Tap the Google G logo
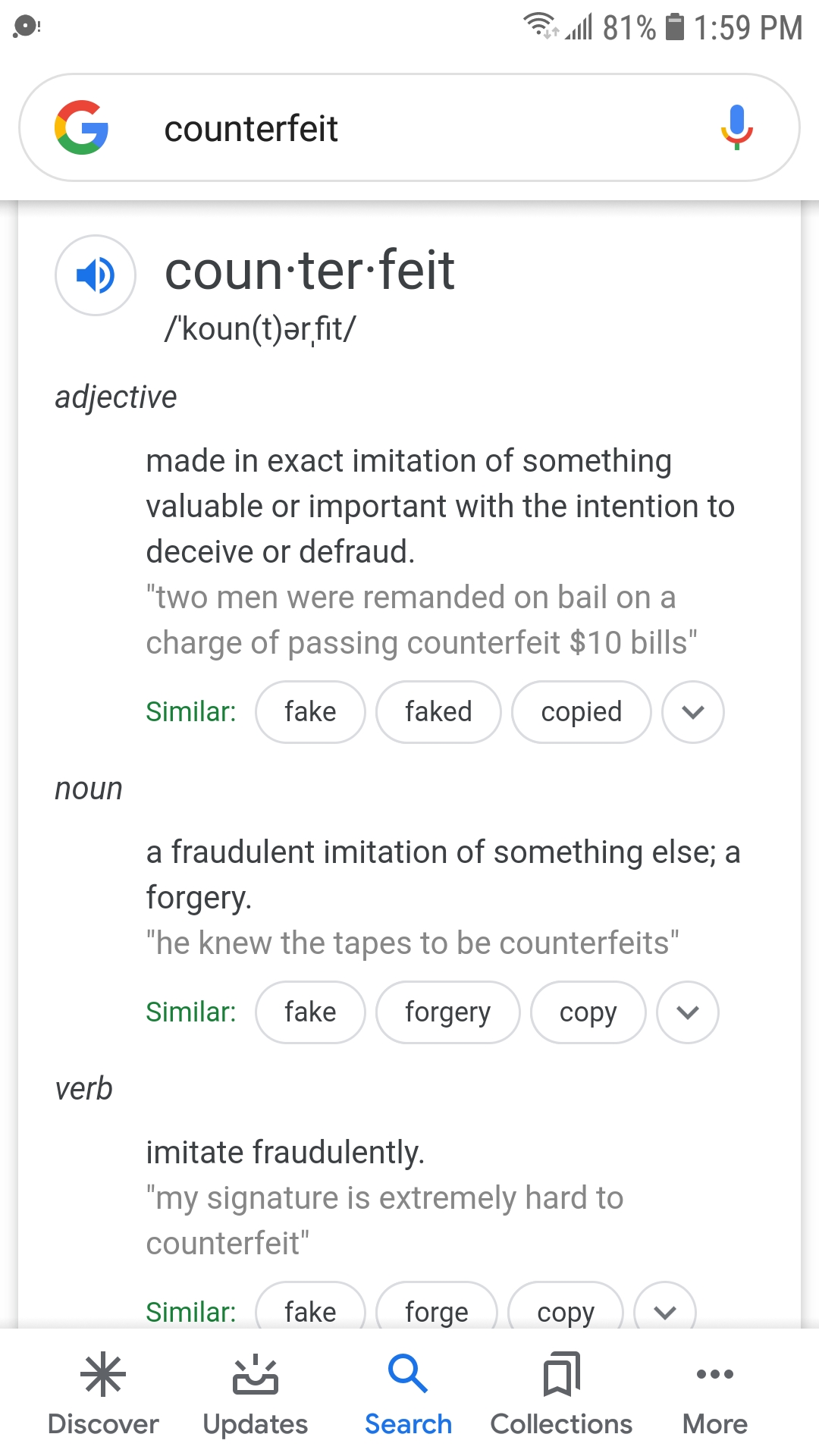Viewport: 819px width, 1456px height. tap(82, 127)
